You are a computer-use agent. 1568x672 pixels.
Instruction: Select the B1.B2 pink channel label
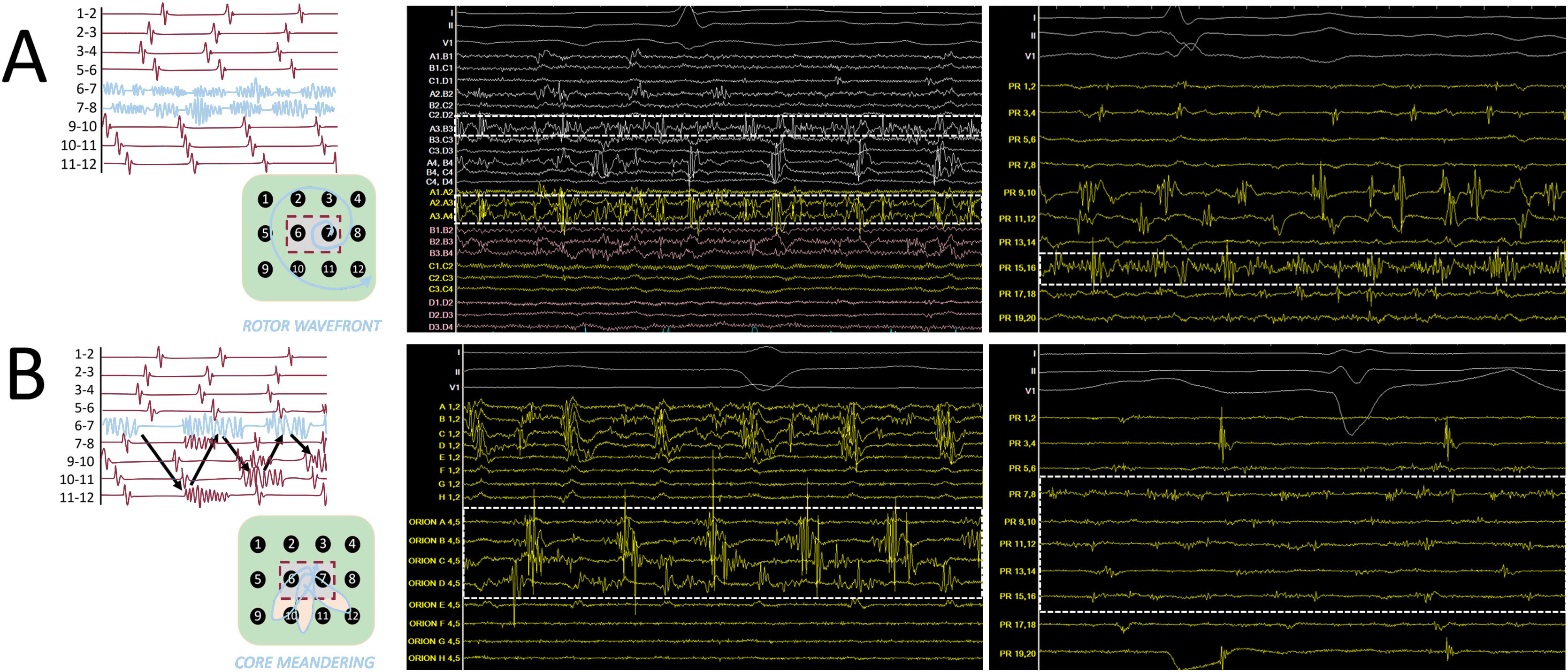441,230
